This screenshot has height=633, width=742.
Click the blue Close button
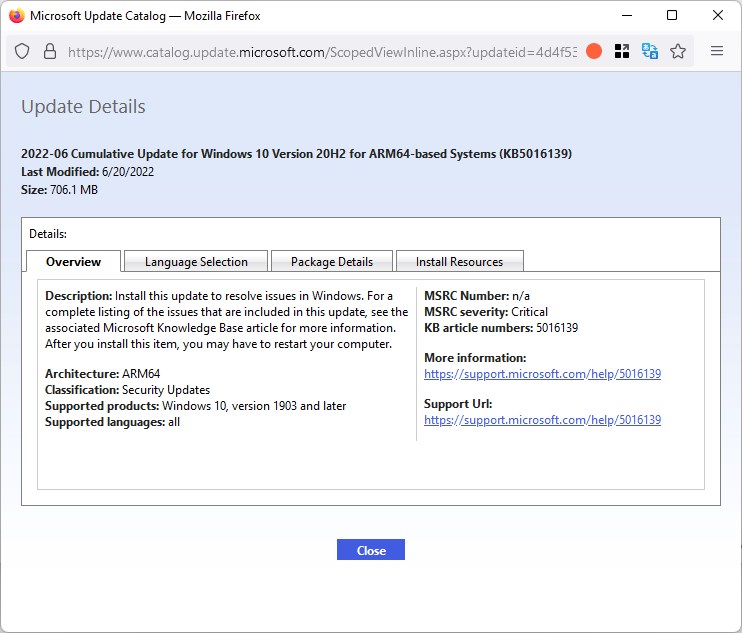click(x=371, y=550)
